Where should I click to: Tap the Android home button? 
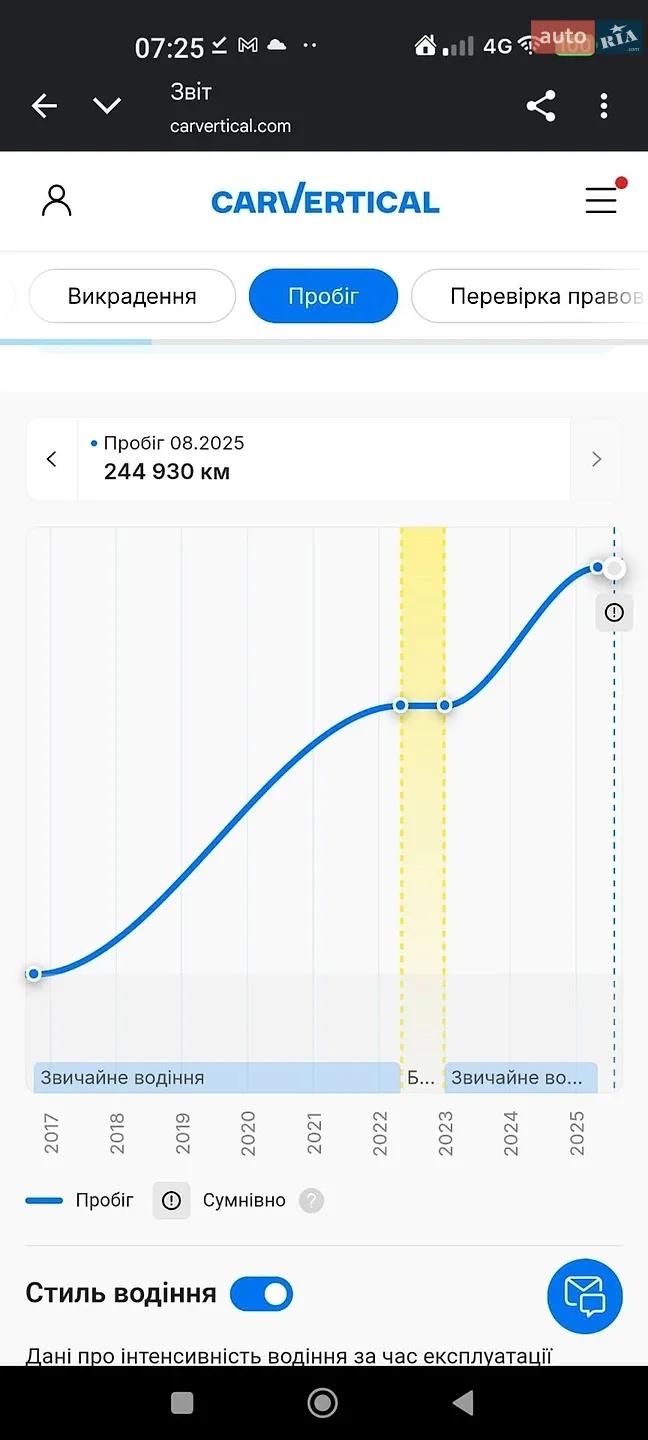[x=322, y=1403]
